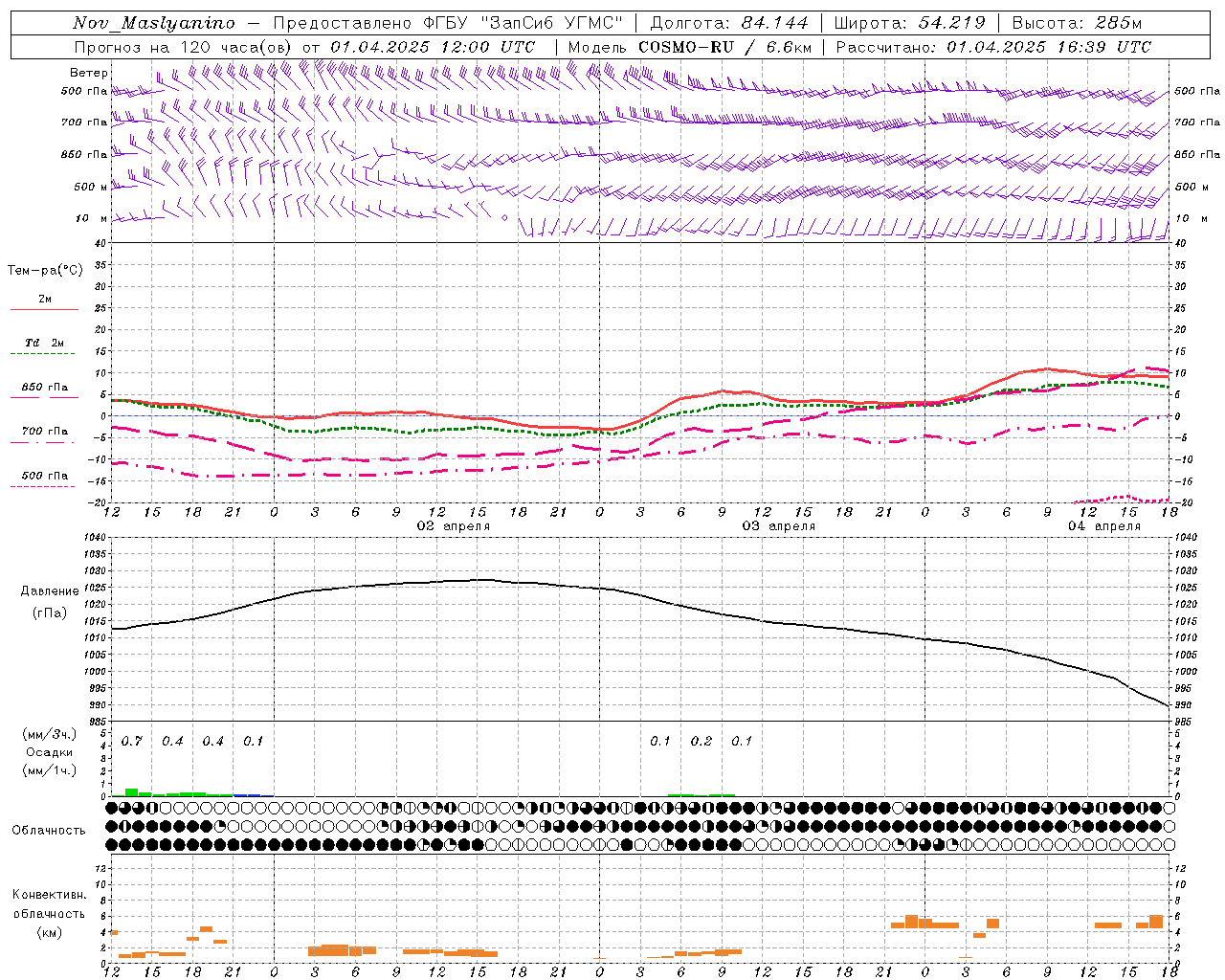Click the Рассчитано: 01.04.2025 16:39 UTC text
1225x980 pixels.
993,47
